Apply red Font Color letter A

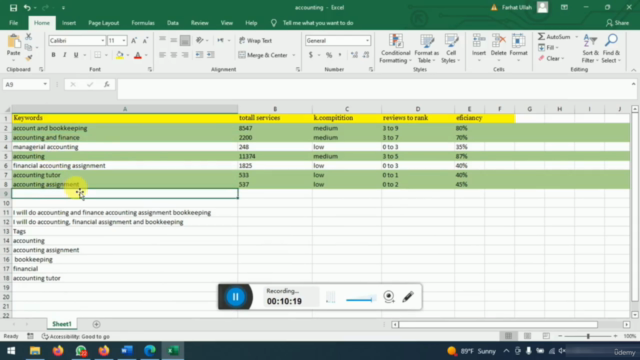click(138, 55)
